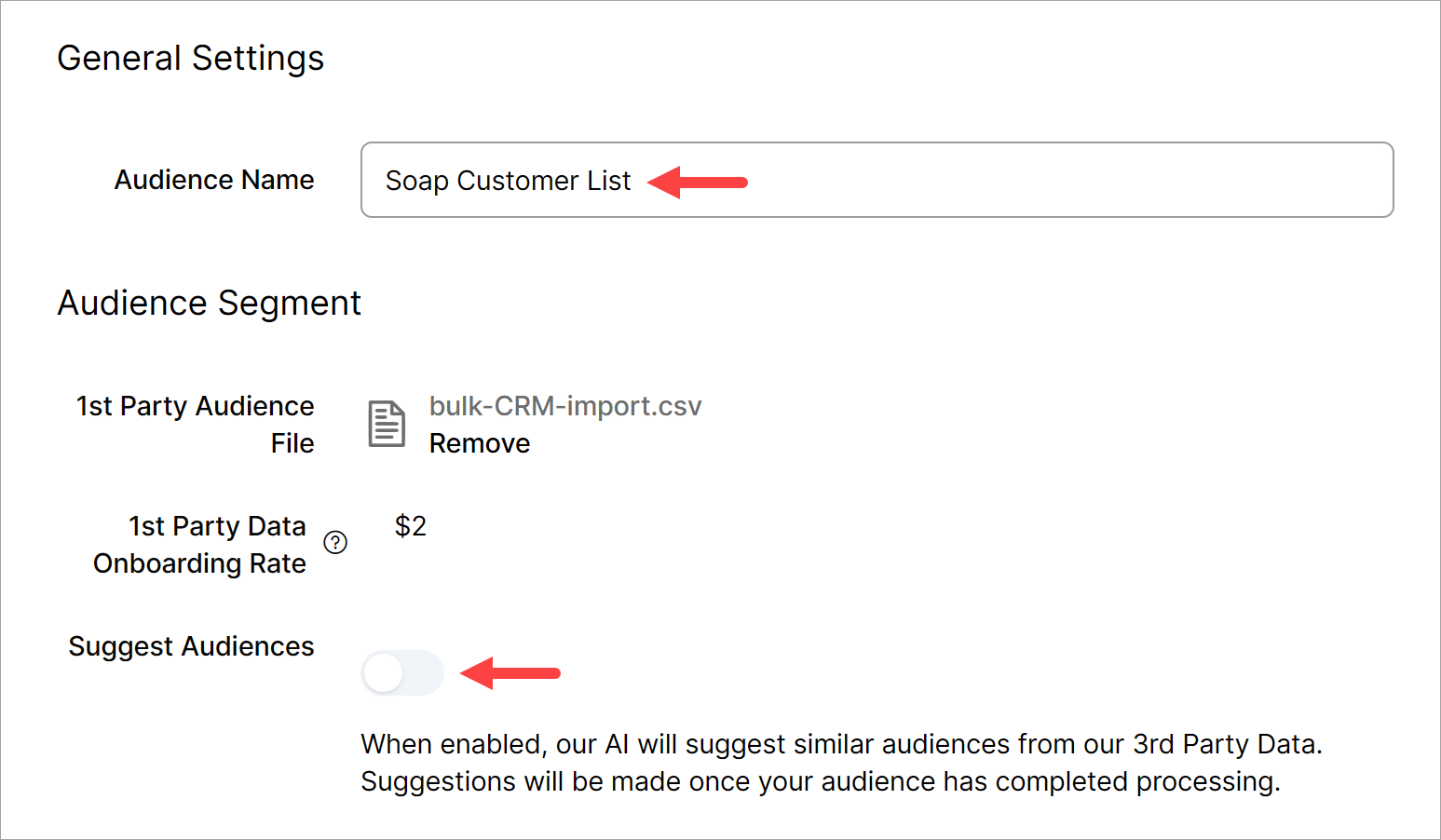Click the Audience Segment heading
This screenshot has width=1441, height=840.
210,303
